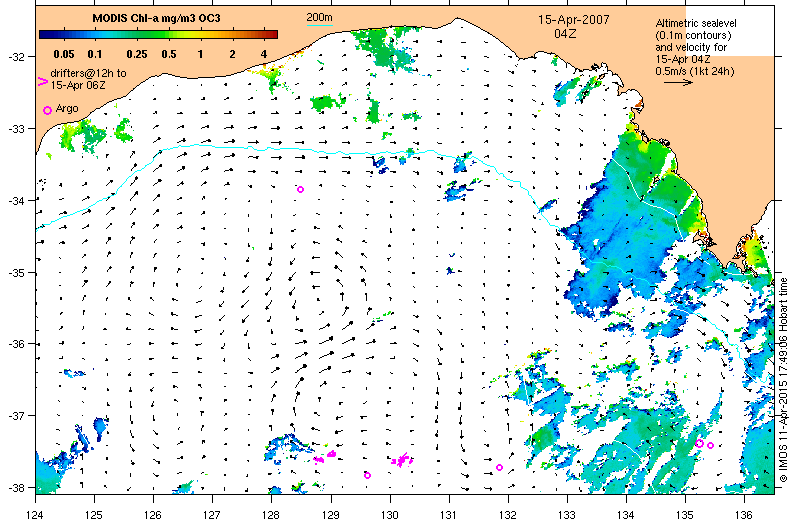
Task: Click the '136' longitude axis label
Action: [744, 514]
